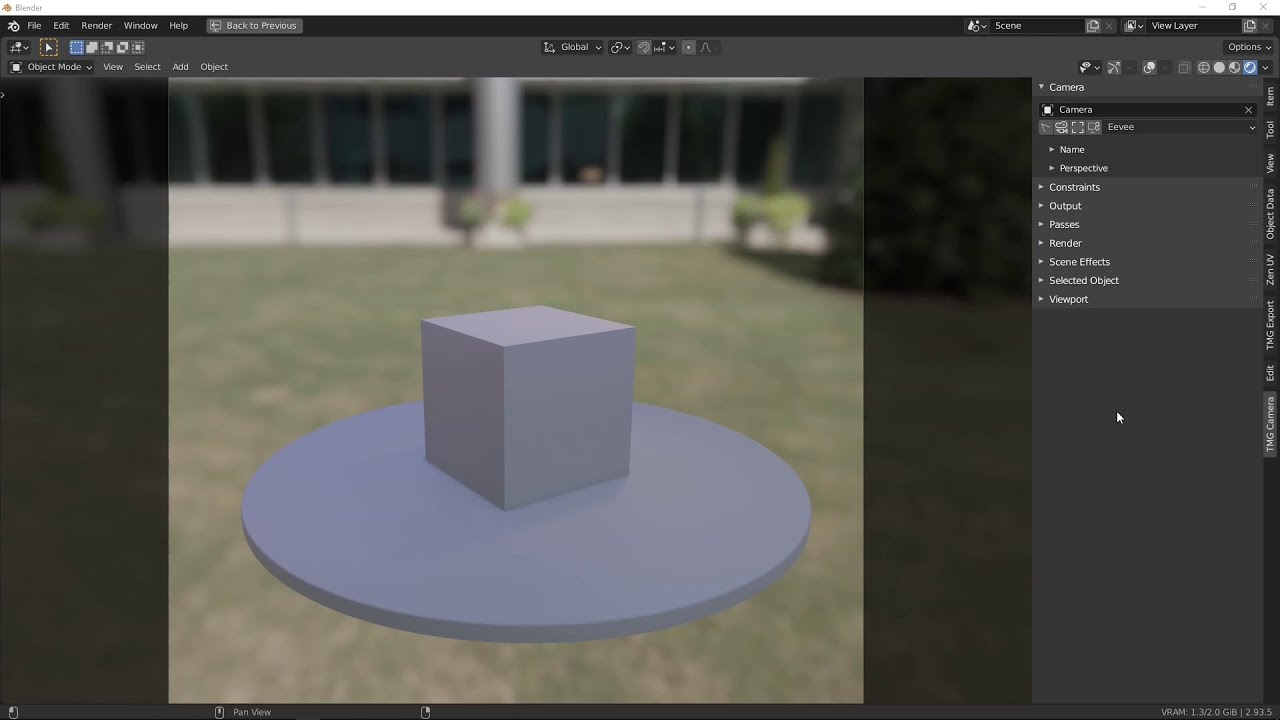Click the Blender logo menu icon
This screenshot has height=720, width=1280.
pyautogui.click(x=13, y=25)
